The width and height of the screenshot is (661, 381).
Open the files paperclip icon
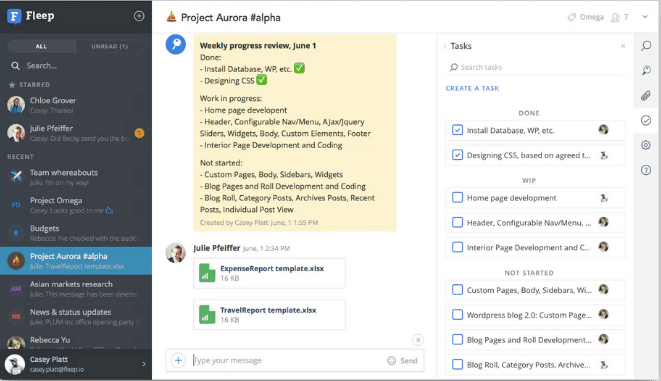[x=646, y=96]
